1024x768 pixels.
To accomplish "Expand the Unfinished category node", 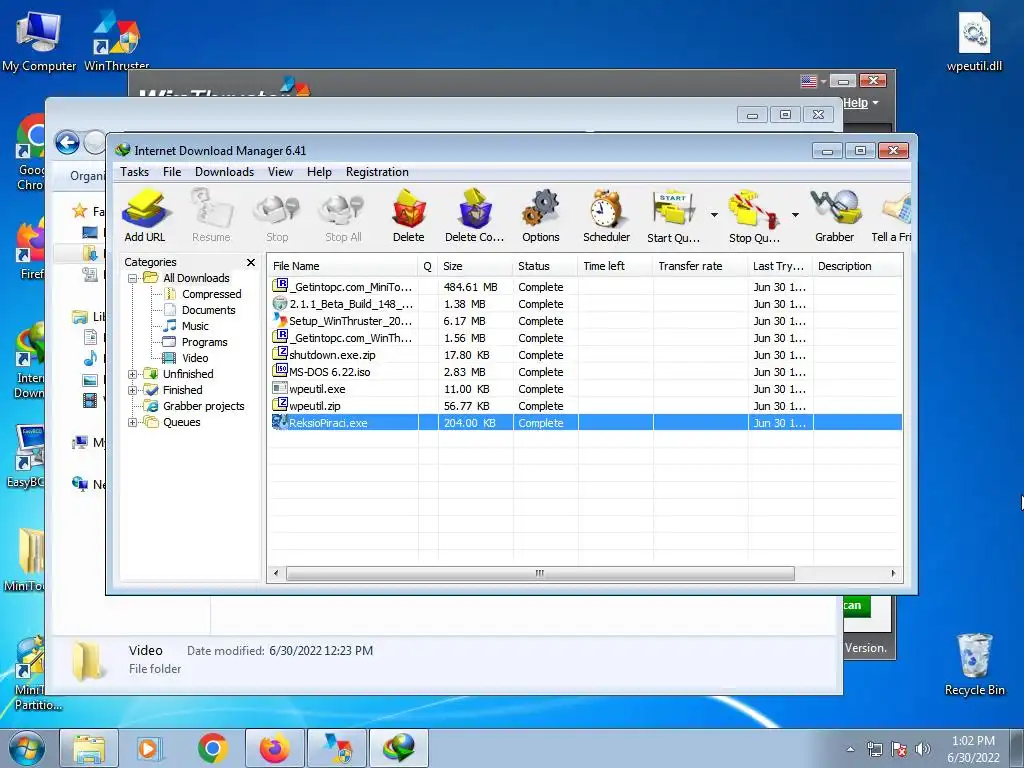I will [133, 374].
